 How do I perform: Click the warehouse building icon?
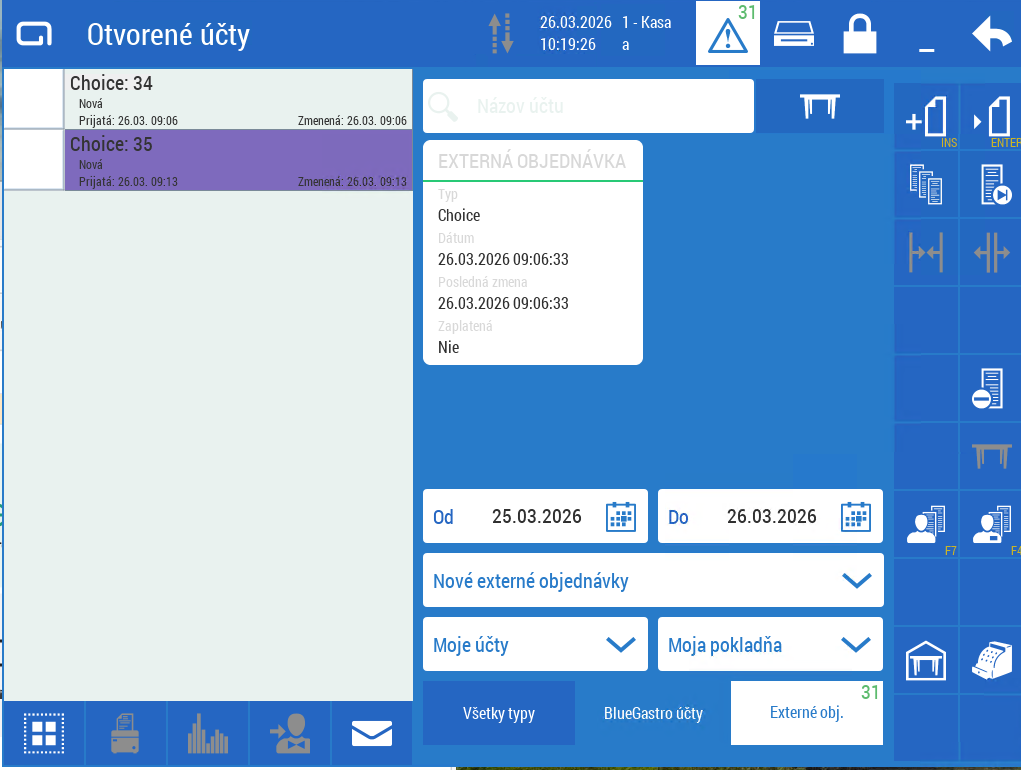926,661
